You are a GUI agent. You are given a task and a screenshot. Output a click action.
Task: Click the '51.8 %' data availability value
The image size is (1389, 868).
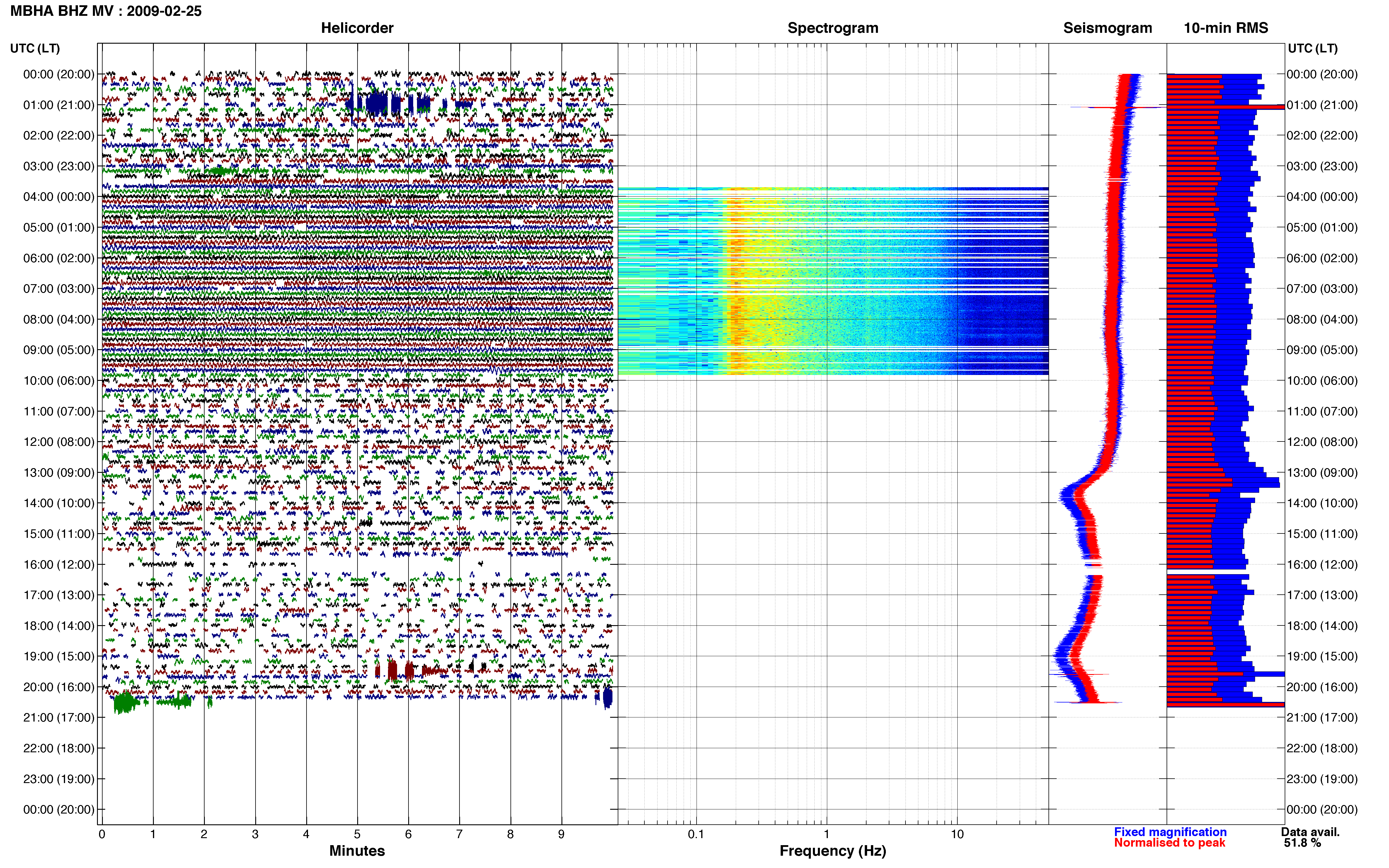pos(1303,843)
